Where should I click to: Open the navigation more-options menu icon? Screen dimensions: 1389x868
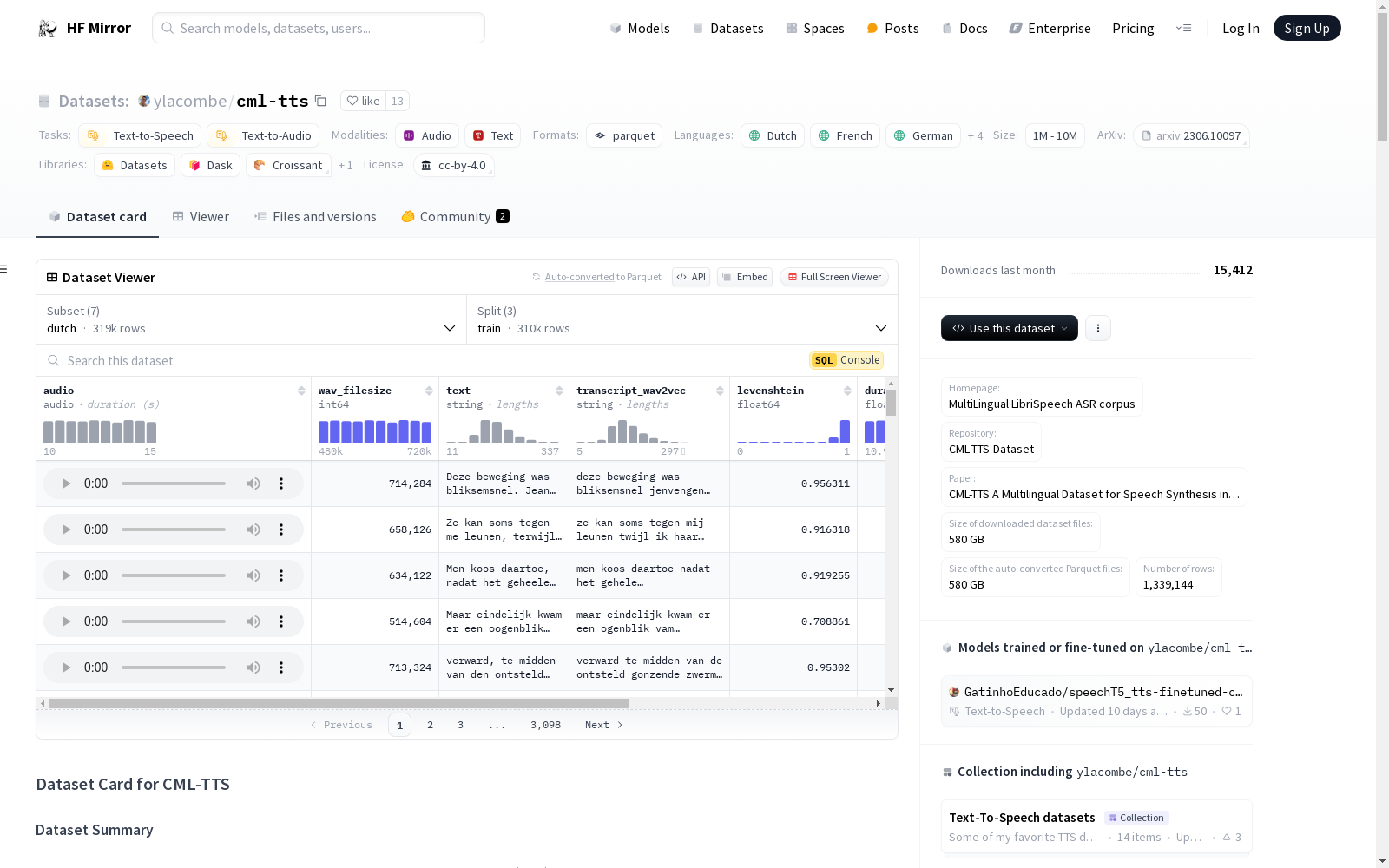coord(1183,28)
